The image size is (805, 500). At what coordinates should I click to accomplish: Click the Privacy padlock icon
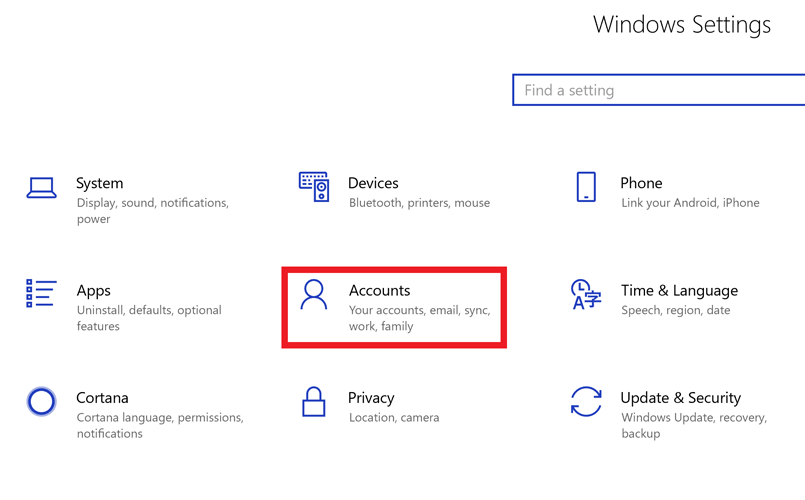(x=314, y=401)
